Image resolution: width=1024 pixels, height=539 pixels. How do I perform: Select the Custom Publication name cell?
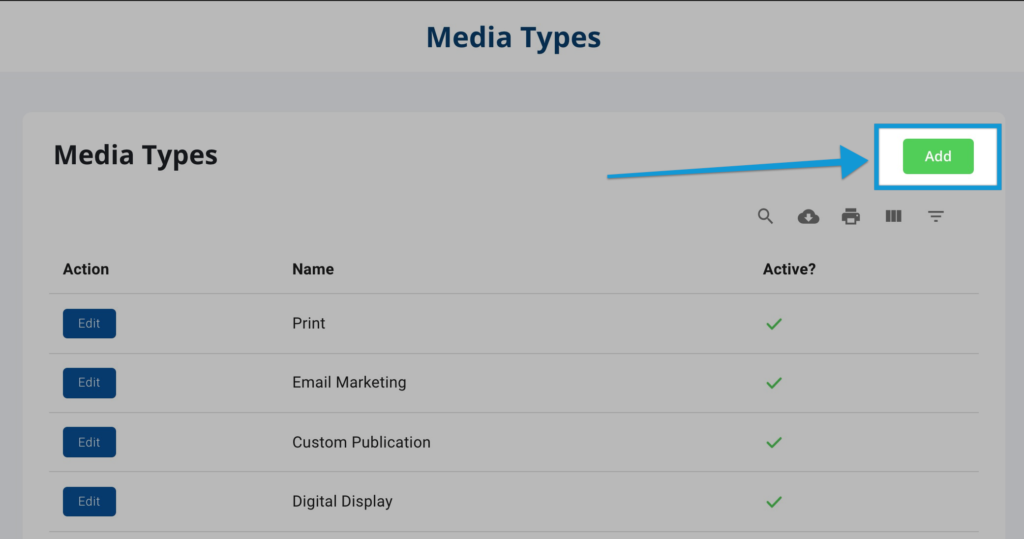coord(361,442)
